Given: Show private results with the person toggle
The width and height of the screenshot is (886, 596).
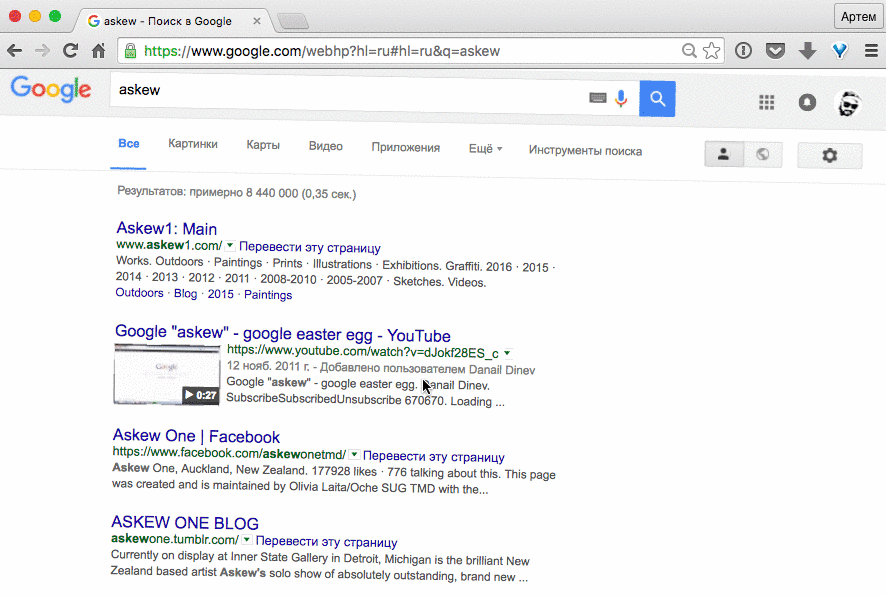Looking at the screenshot, I should coord(724,154).
